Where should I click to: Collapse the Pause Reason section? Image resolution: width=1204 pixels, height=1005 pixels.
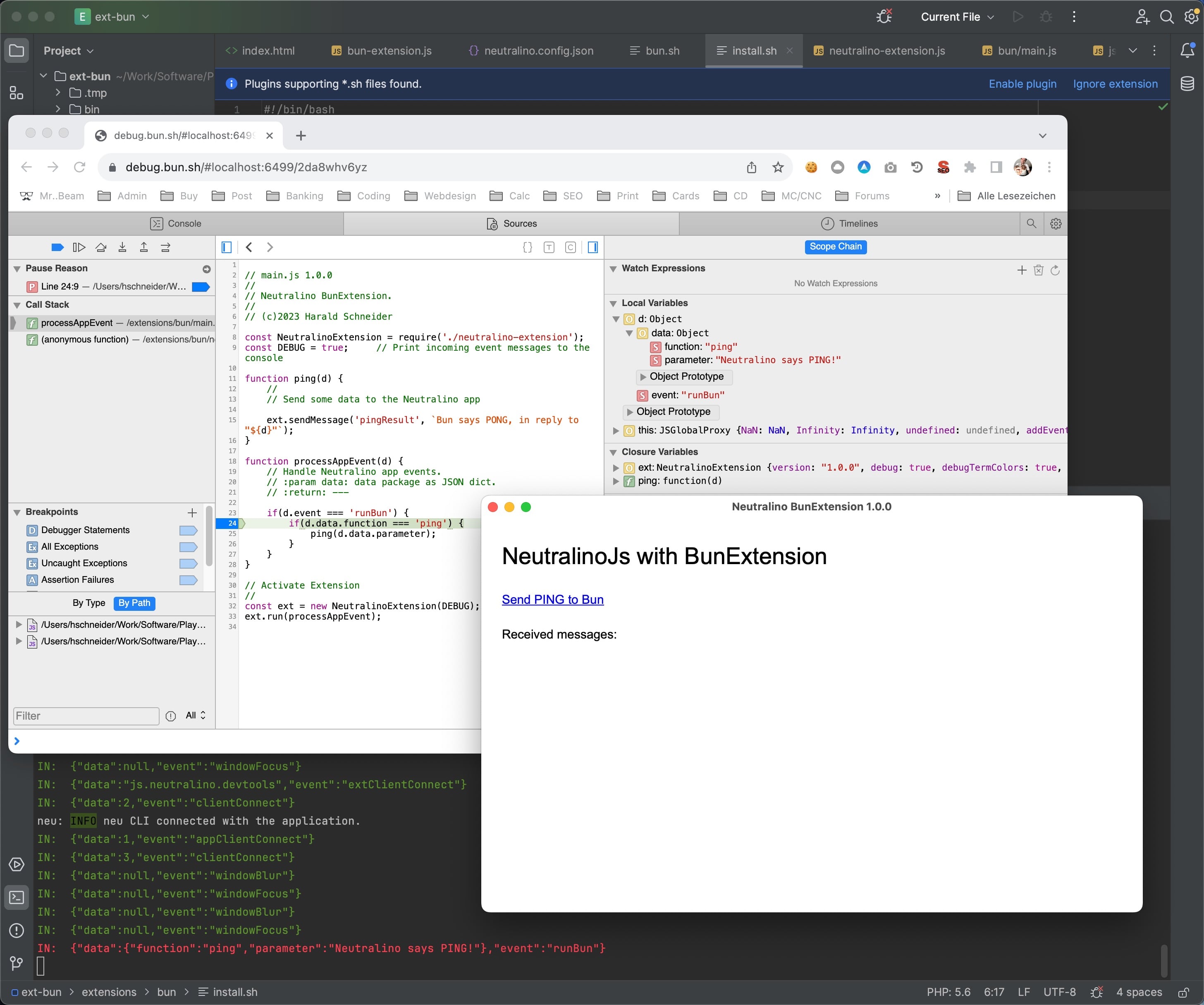[17, 268]
